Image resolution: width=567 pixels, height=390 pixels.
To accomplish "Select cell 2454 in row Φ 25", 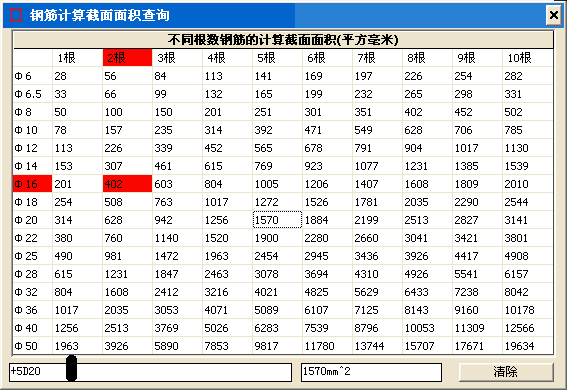I will (x=277, y=256).
